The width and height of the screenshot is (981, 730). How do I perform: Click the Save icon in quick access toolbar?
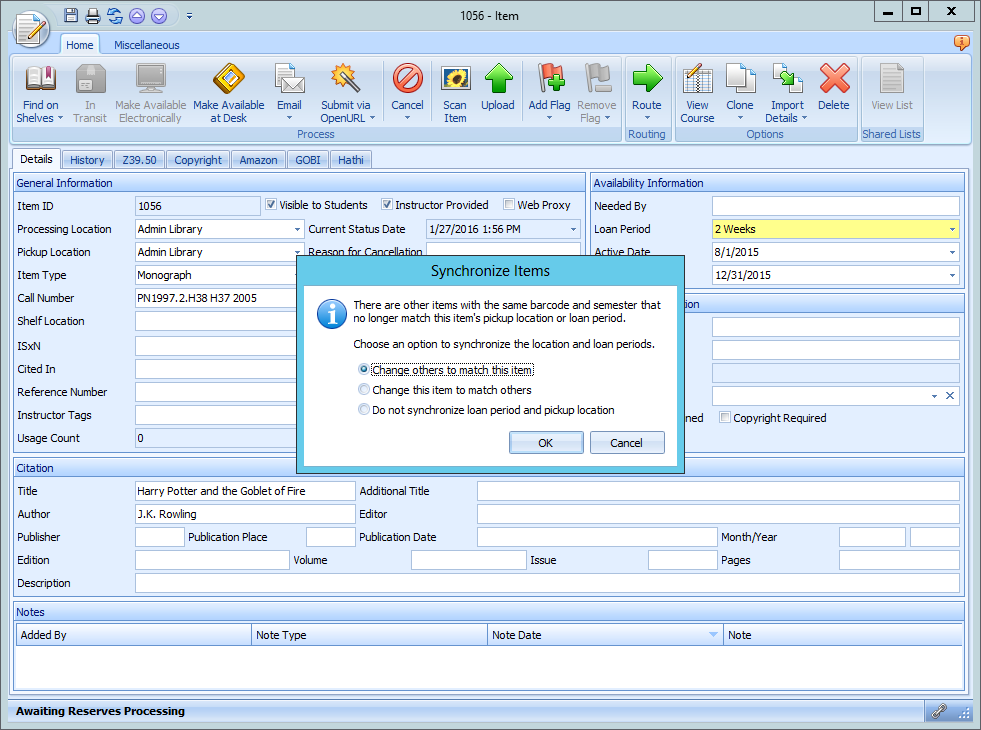coord(70,15)
